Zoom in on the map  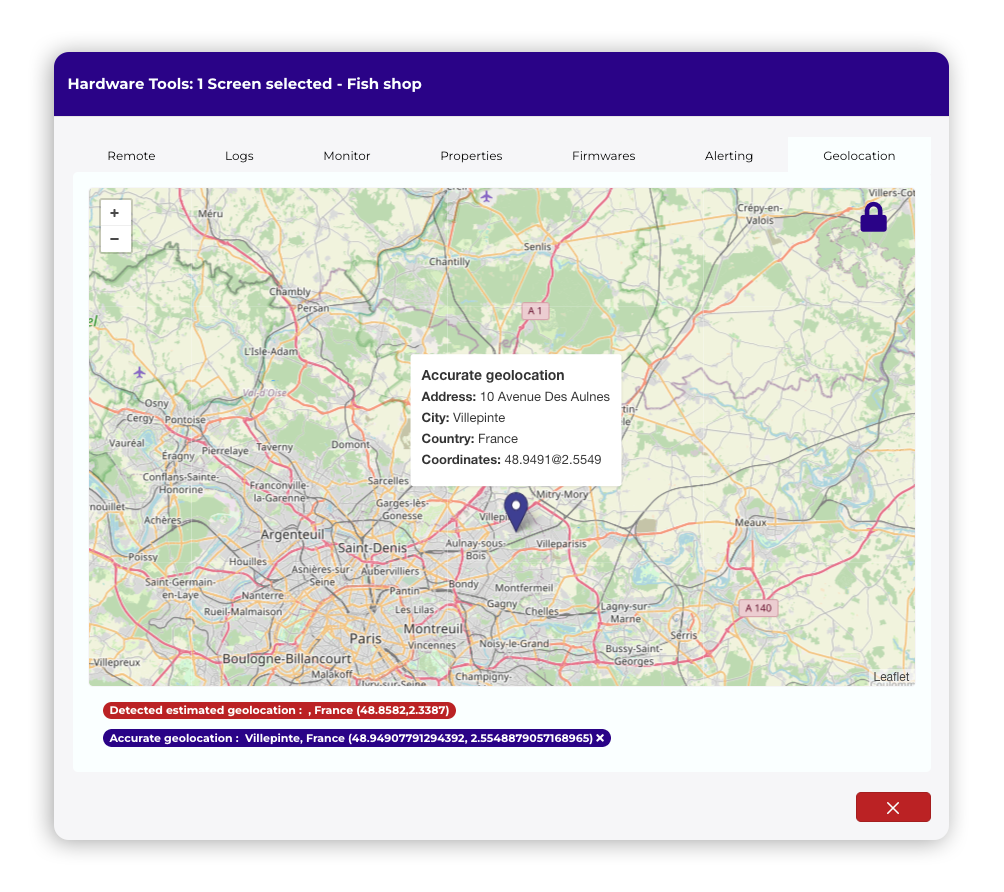[115, 213]
